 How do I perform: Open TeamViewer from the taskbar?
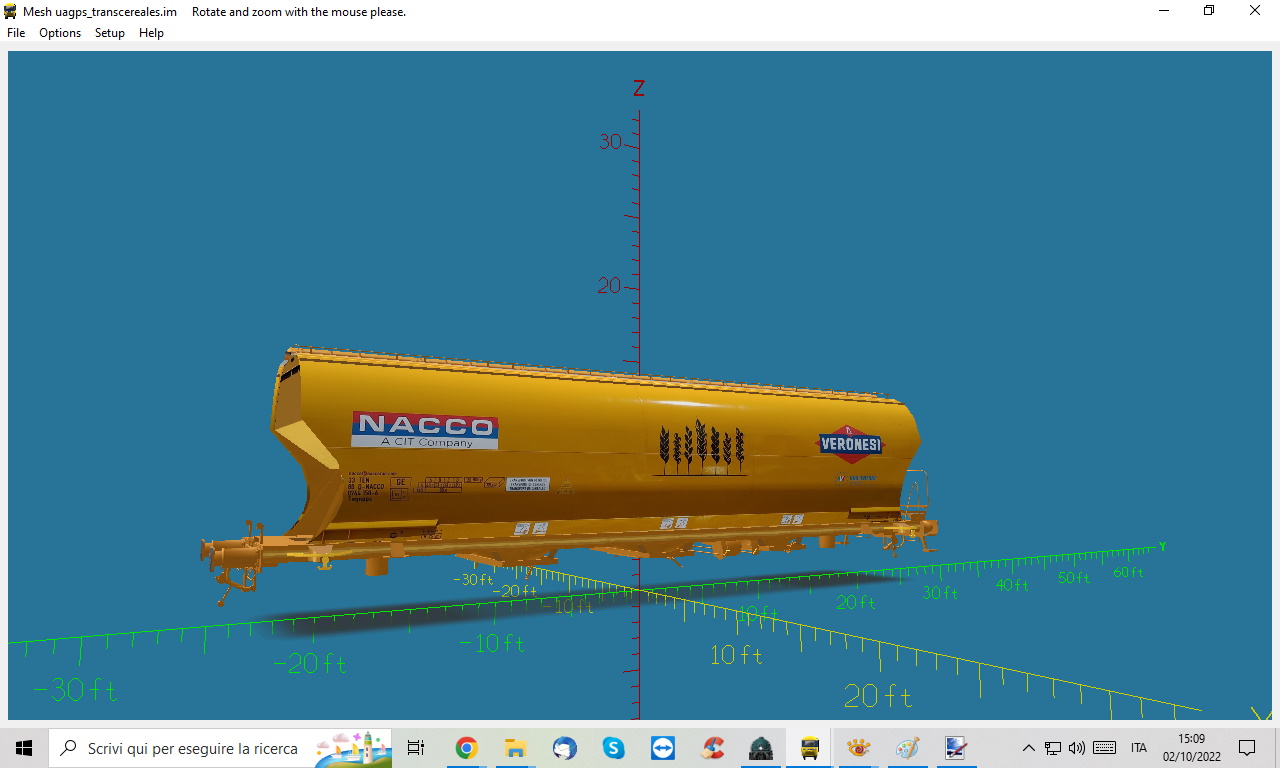662,748
